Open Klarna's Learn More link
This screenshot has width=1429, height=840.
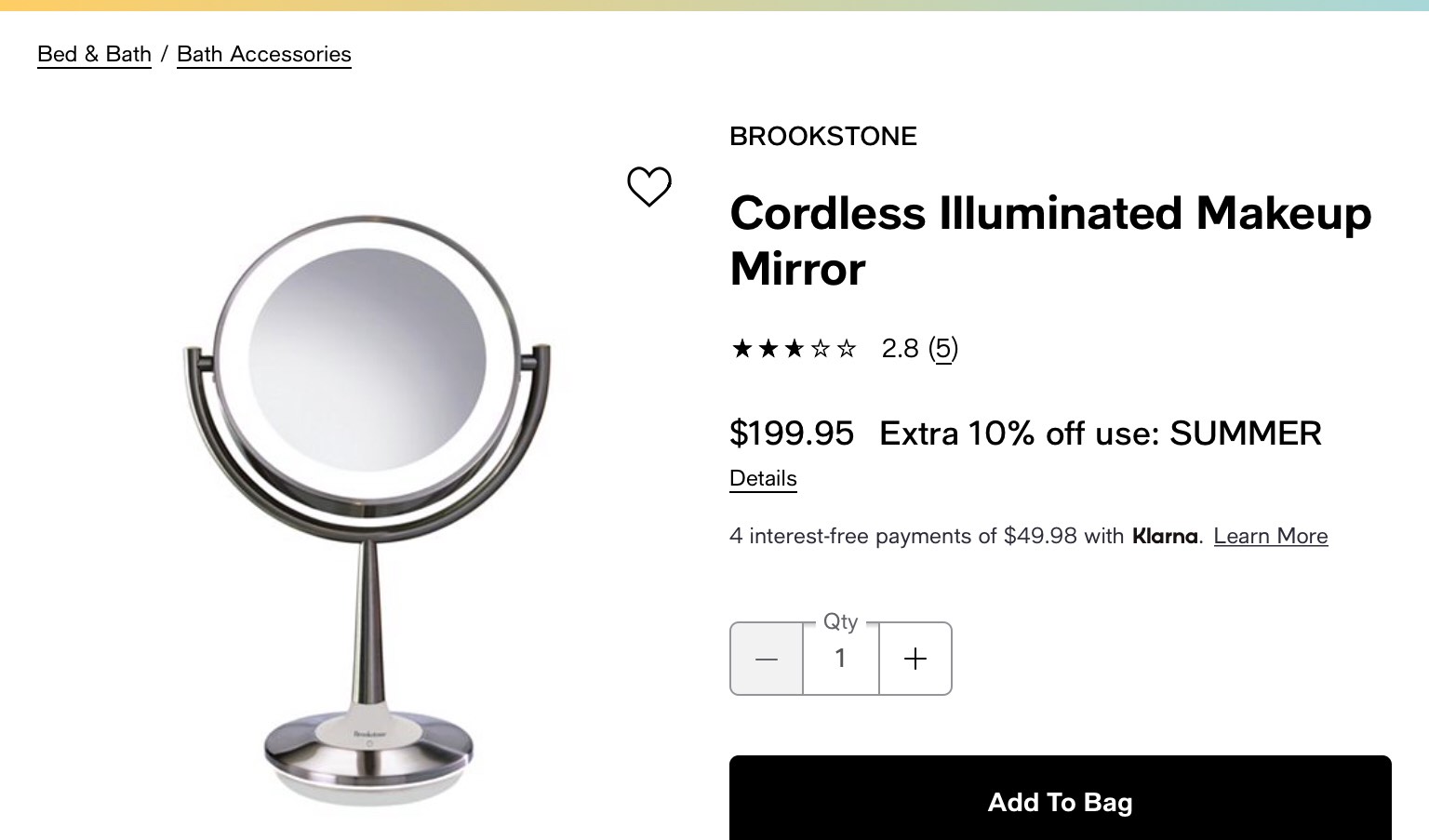1271,536
